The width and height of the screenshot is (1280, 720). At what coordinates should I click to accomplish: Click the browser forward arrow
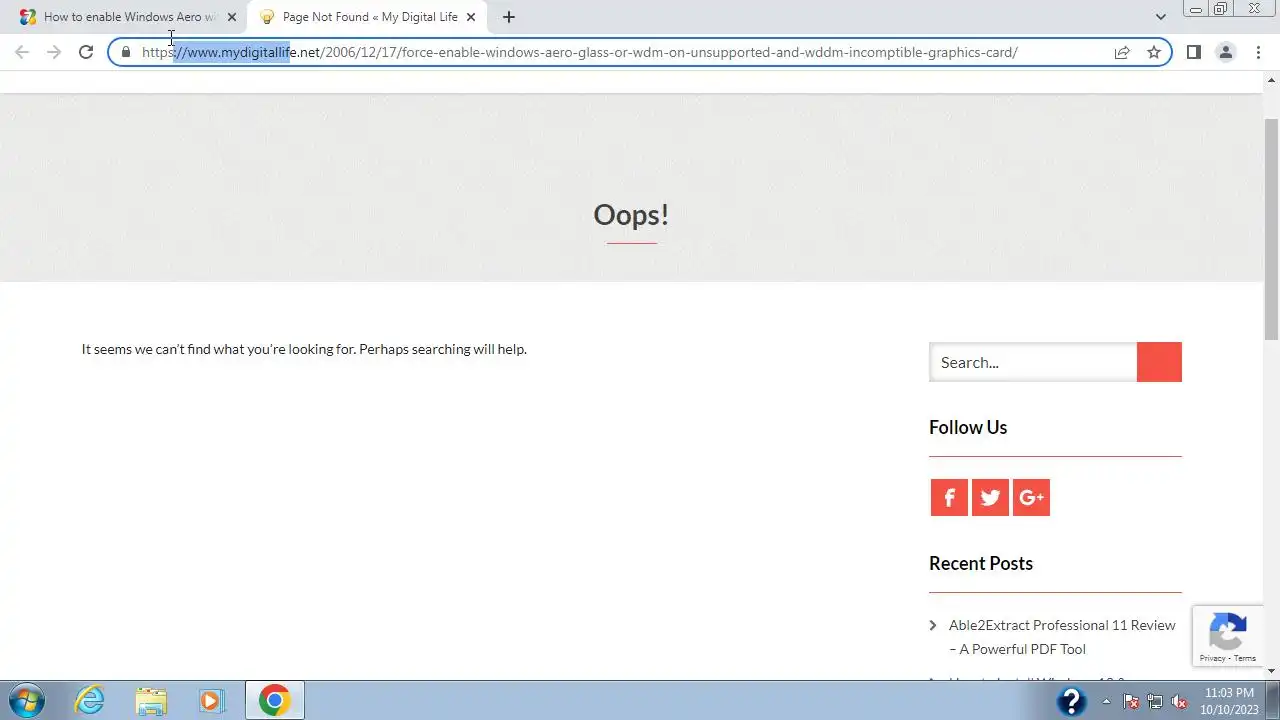(54, 52)
